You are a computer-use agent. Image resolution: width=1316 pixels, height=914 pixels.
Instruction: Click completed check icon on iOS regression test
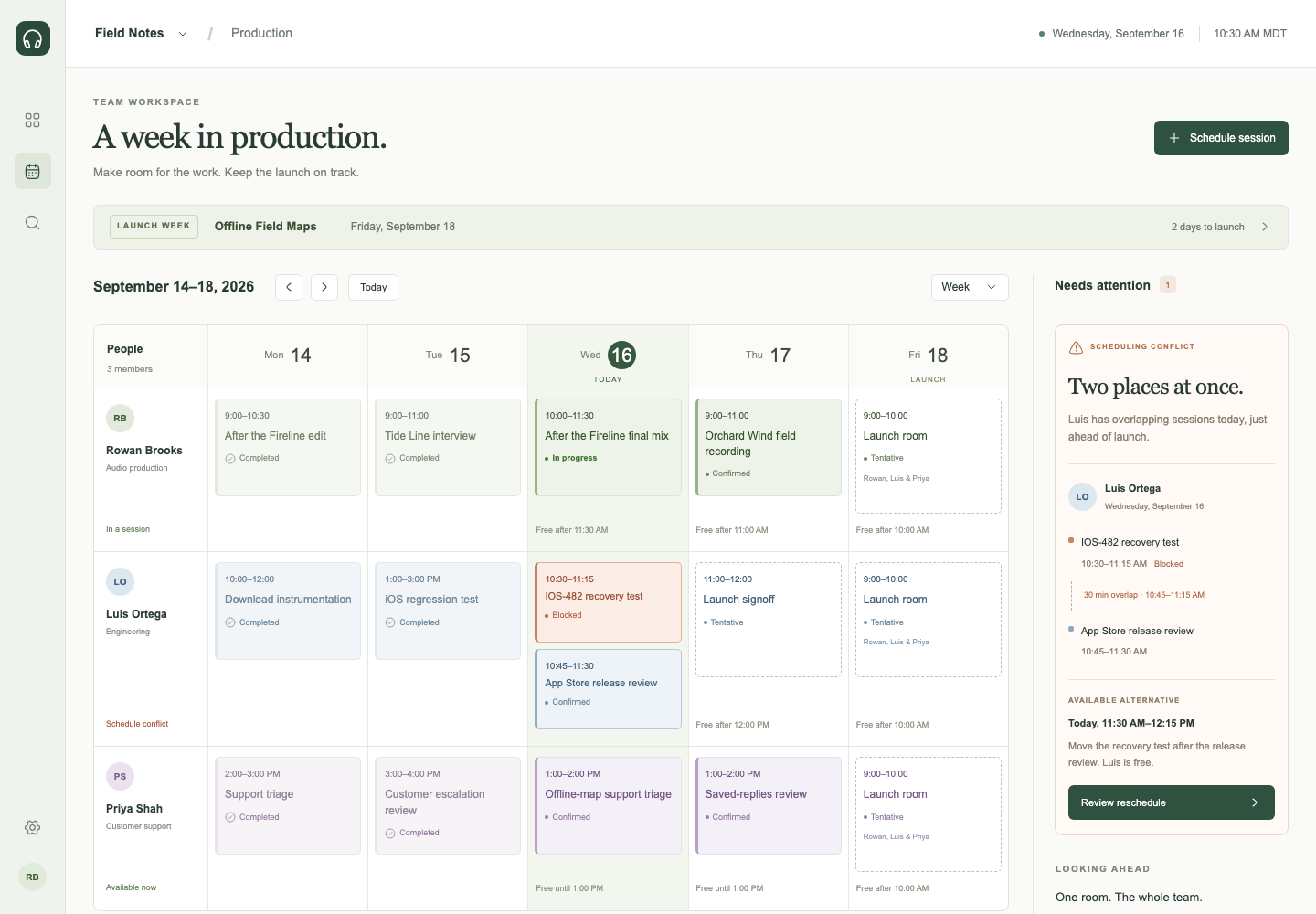(x=390, y=622)
